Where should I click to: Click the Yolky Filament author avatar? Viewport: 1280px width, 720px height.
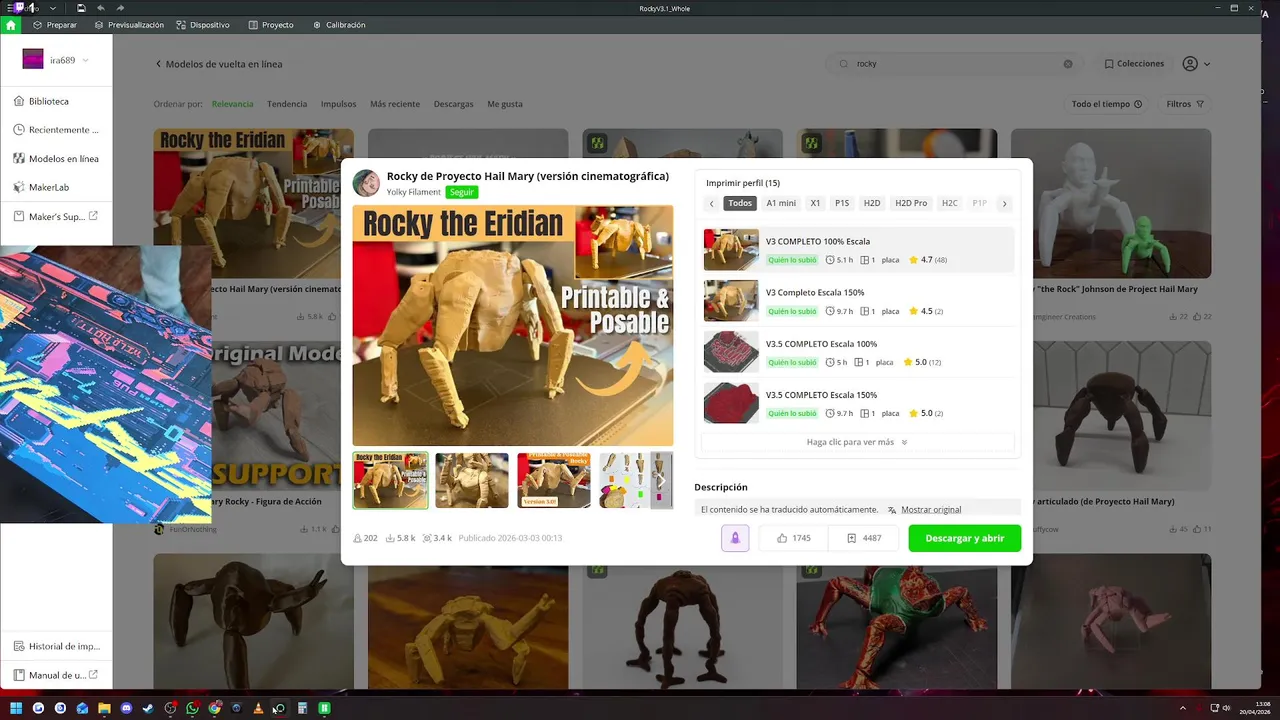(x=366, y=183)
